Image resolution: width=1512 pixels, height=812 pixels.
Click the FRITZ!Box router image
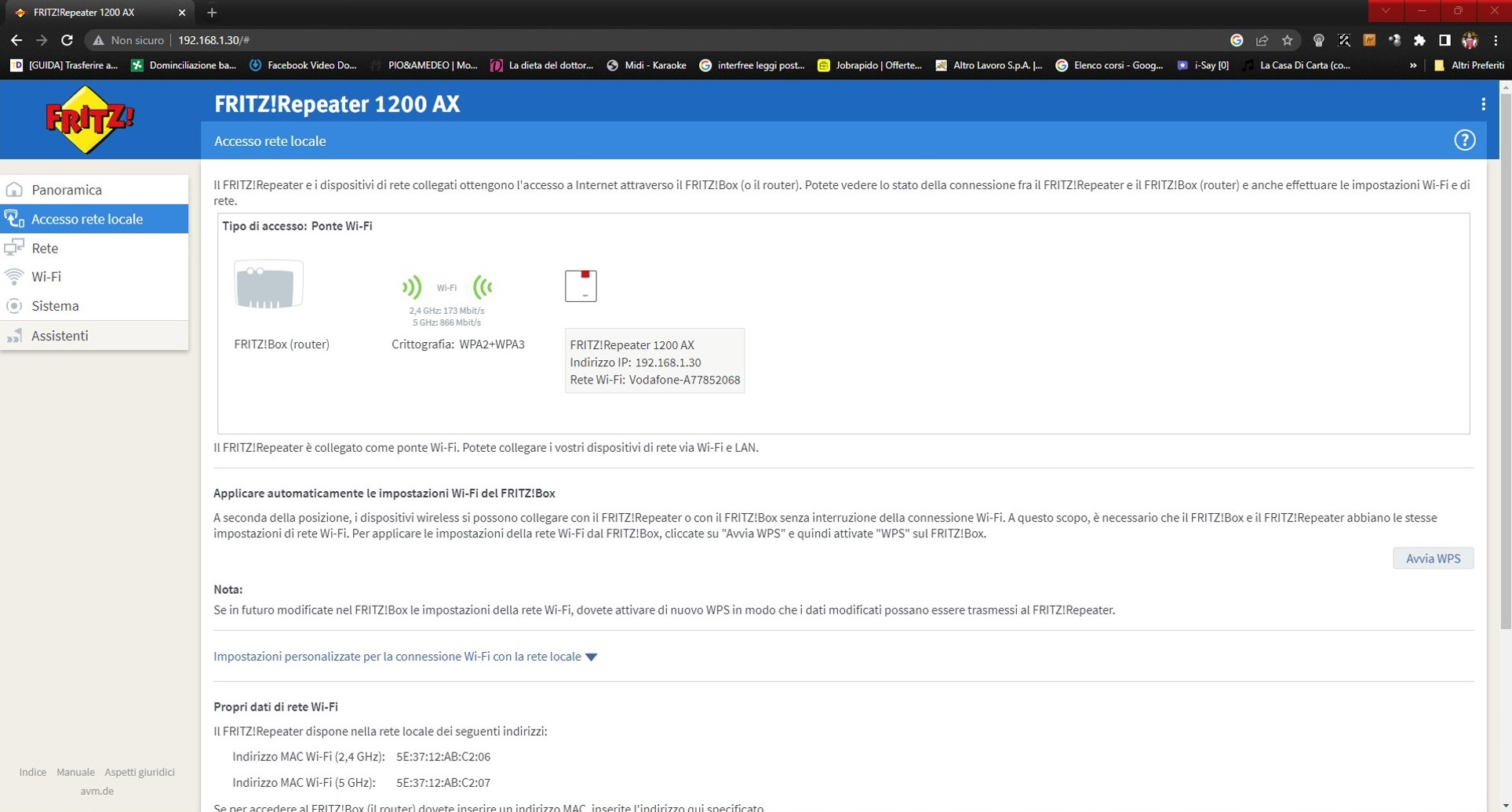268,285
